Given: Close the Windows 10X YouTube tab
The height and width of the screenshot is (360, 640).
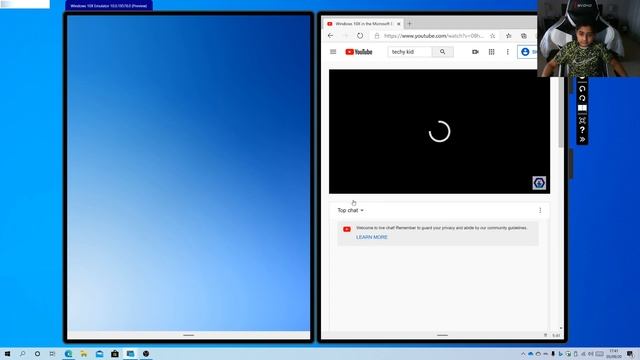Looking at the screenshot, I should [399, 24].
